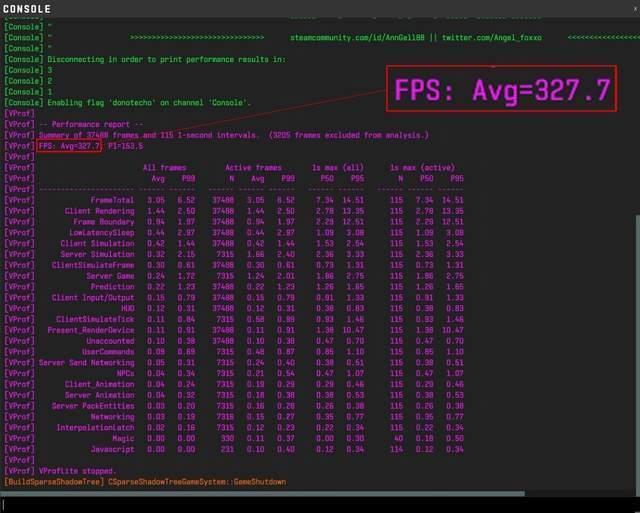Click the Networking row label
Image resolution: width=640 pixels, height=513 pixels.
click(112, 416)
